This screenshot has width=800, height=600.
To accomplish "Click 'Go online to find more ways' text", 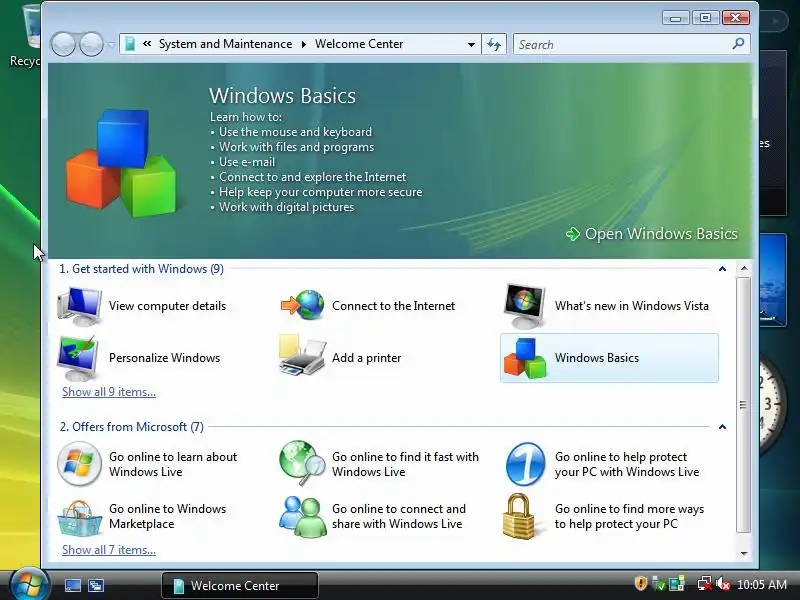I will click(630, 516).
